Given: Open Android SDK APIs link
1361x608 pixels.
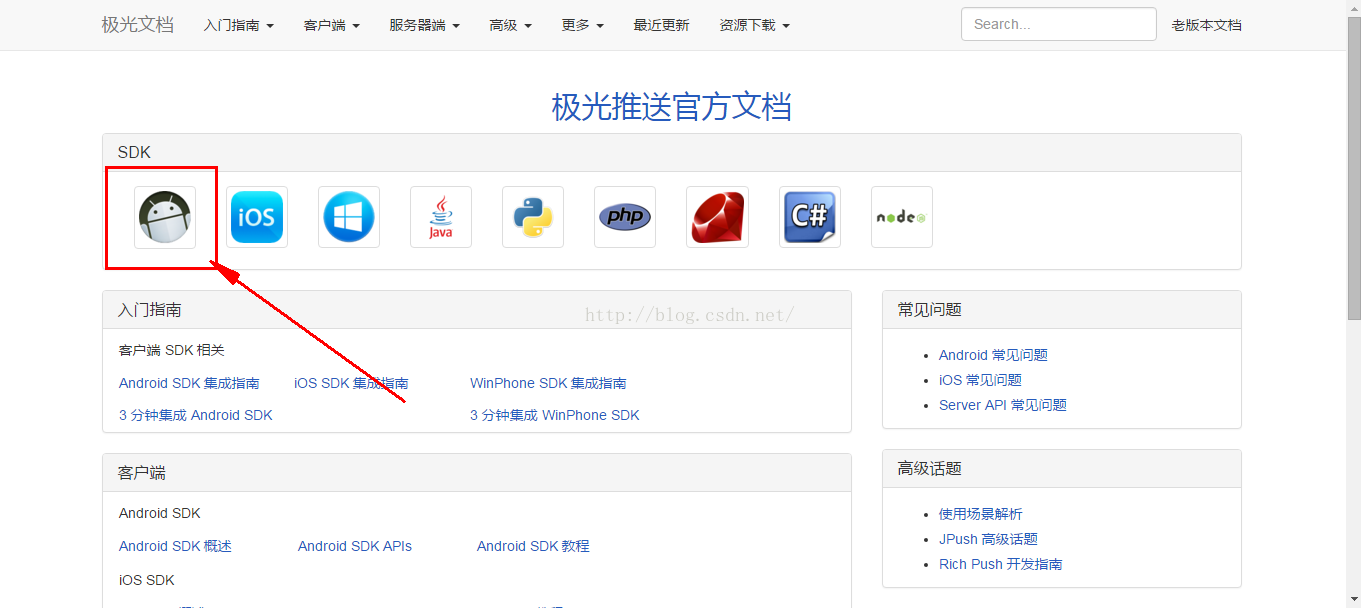Looking at the screenshot, I should [x=355, y=546].
